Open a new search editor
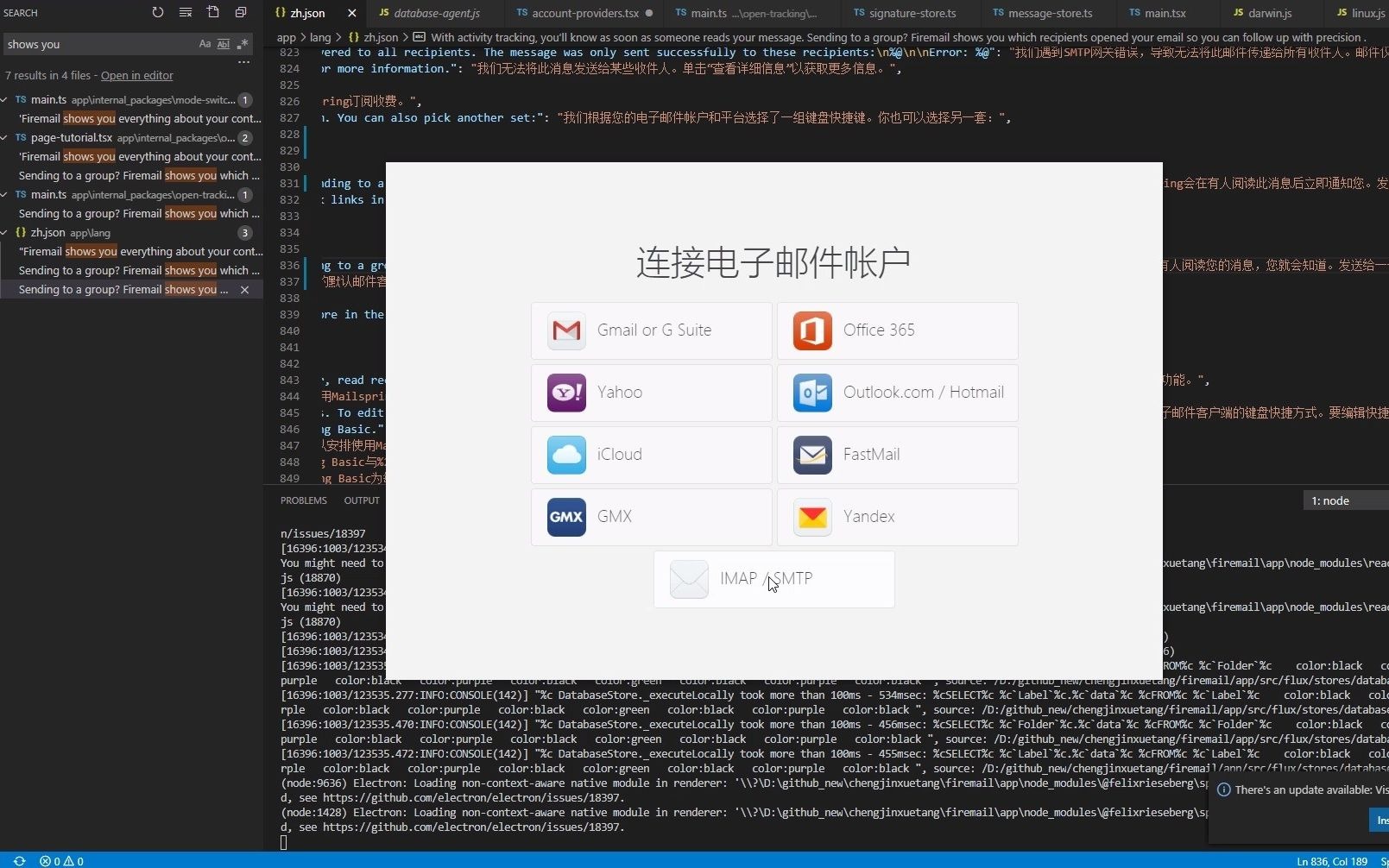The image size is (1389, 868). 213,13
